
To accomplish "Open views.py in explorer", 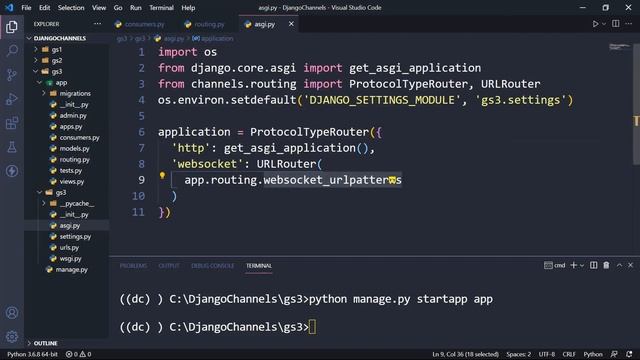I will click(71, 182).
